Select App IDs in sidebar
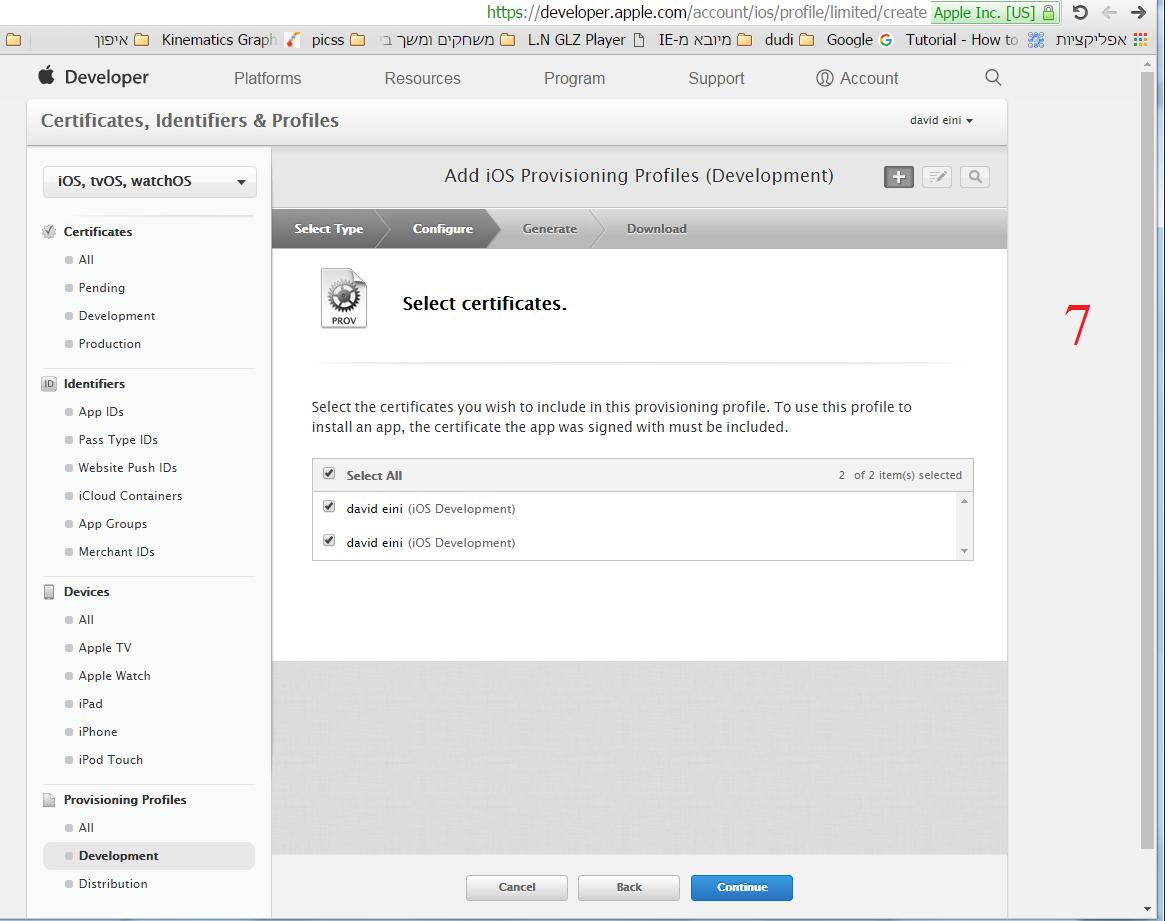This screenshot has width=1169, height=921. [x=101, y=412]
